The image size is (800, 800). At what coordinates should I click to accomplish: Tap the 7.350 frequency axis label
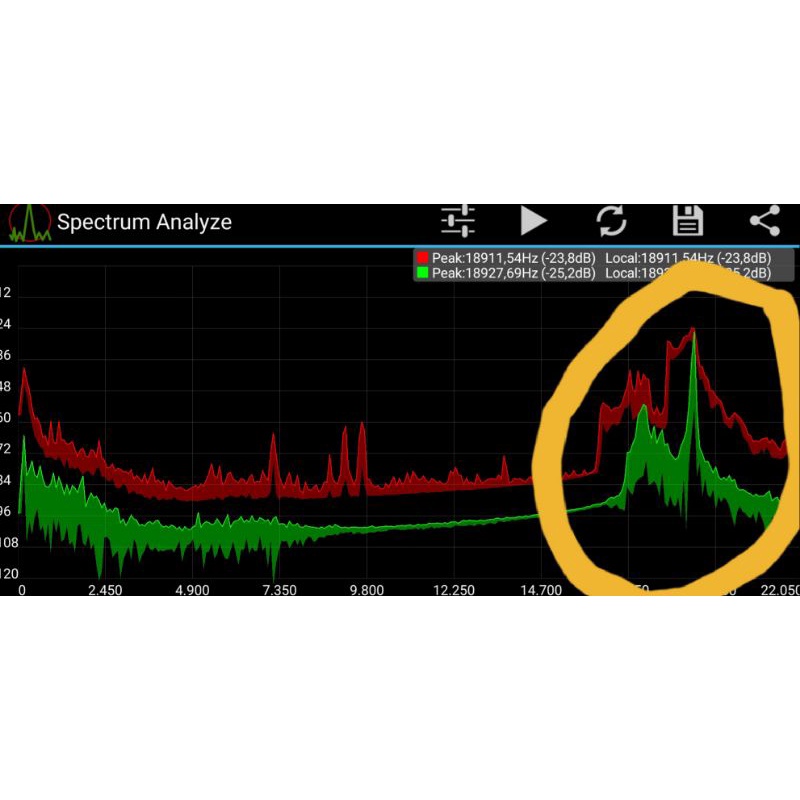[x=279, y=590]
